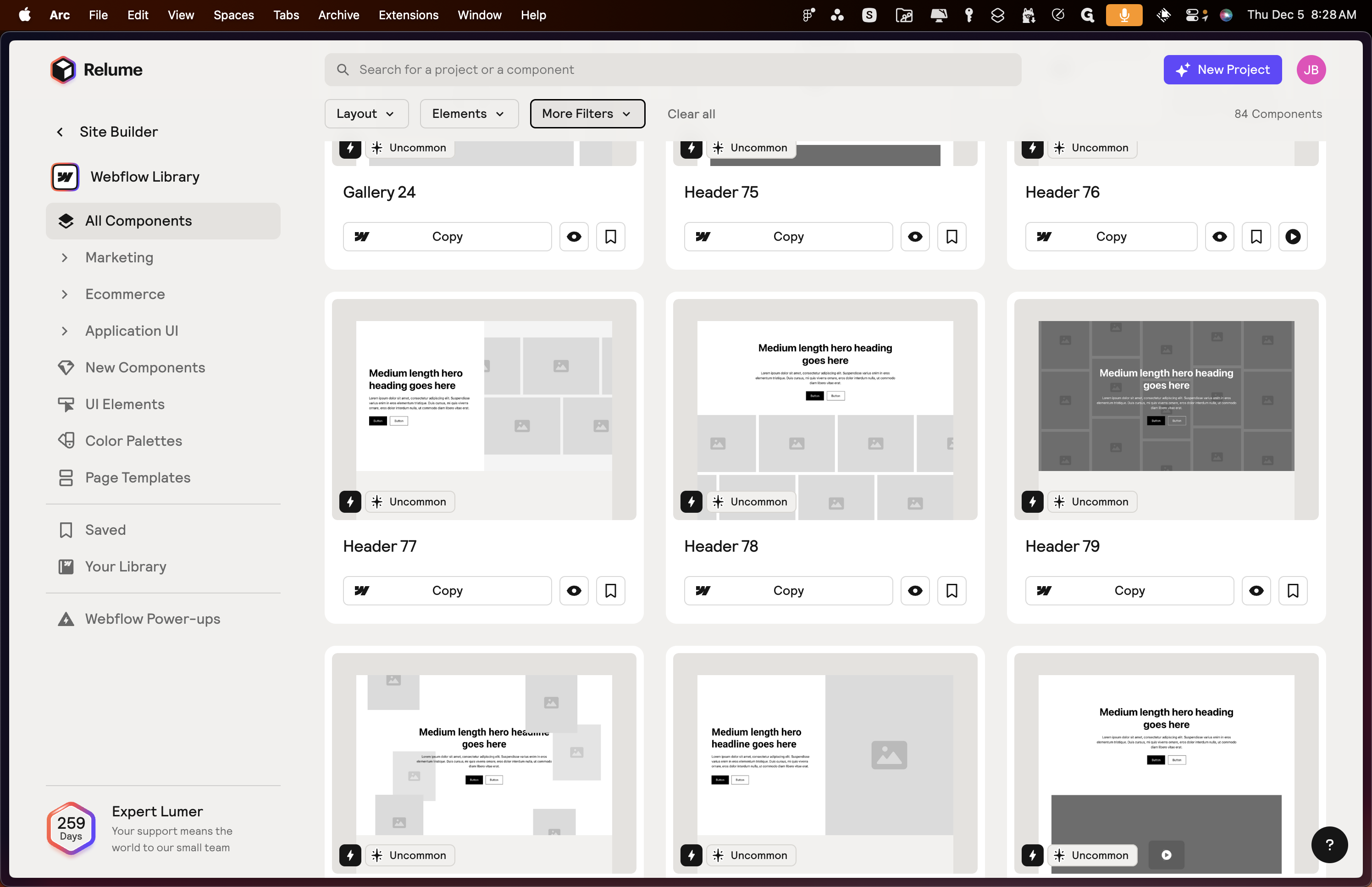Open the Tabs menu in Arc

pyautogui.click(x=286, y=15)
